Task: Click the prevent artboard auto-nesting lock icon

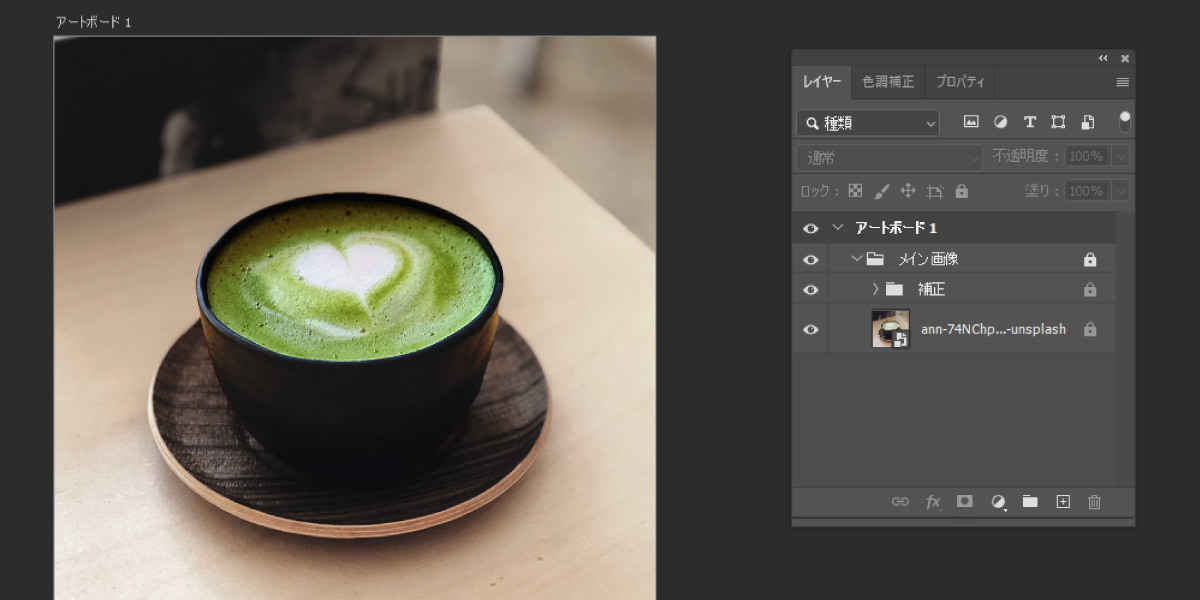Action: coord(935,191)
